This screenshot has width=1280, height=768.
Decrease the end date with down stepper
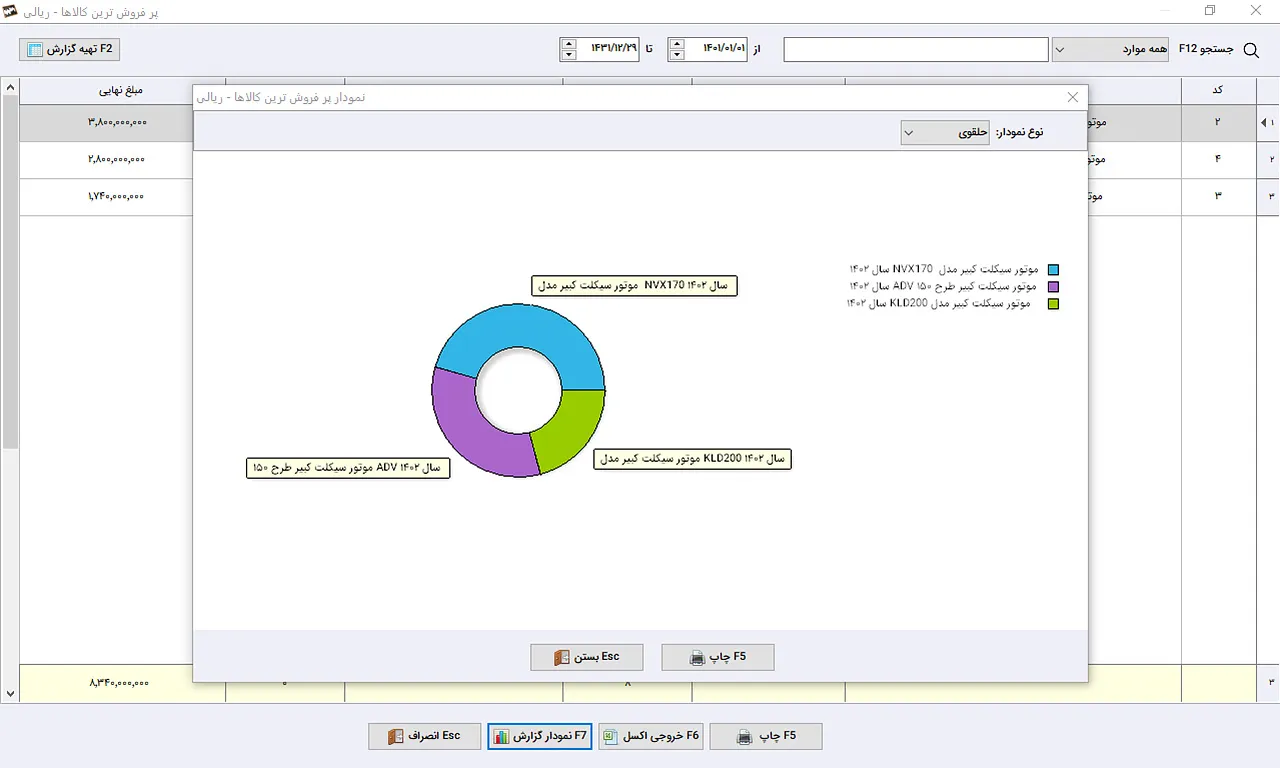569,55
